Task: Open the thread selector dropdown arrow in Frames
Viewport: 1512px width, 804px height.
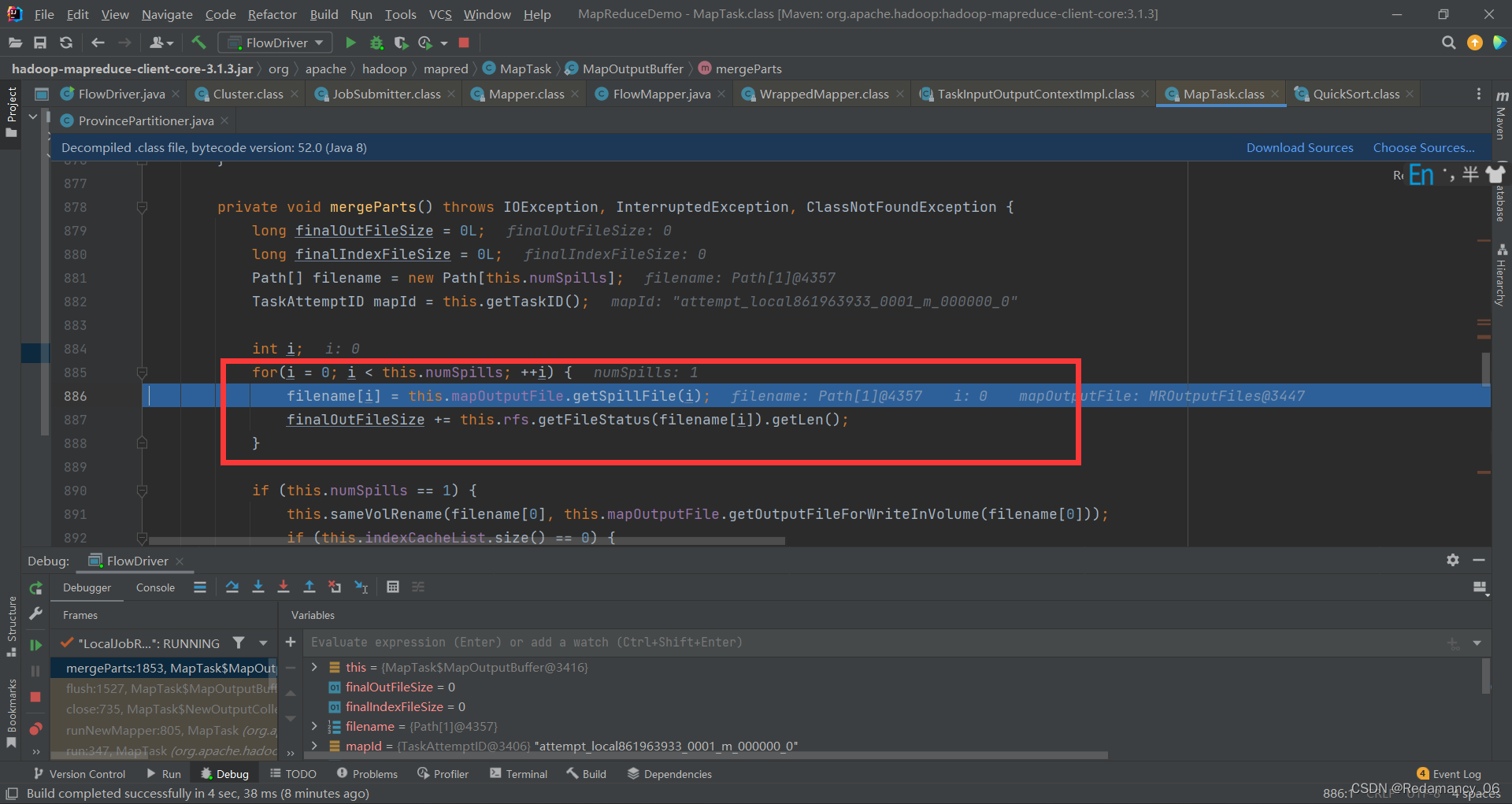Action: [263, 643]
